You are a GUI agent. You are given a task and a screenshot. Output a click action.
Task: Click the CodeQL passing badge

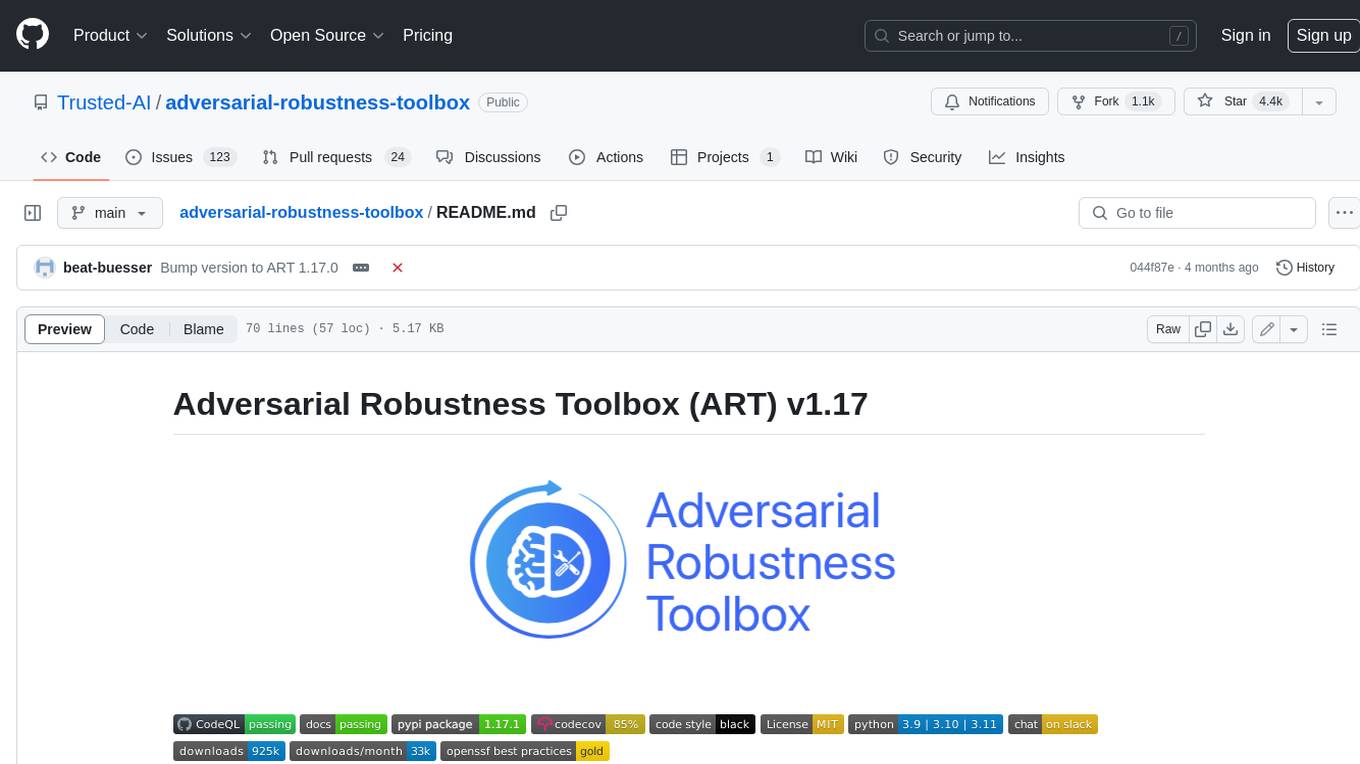[235, 724]
